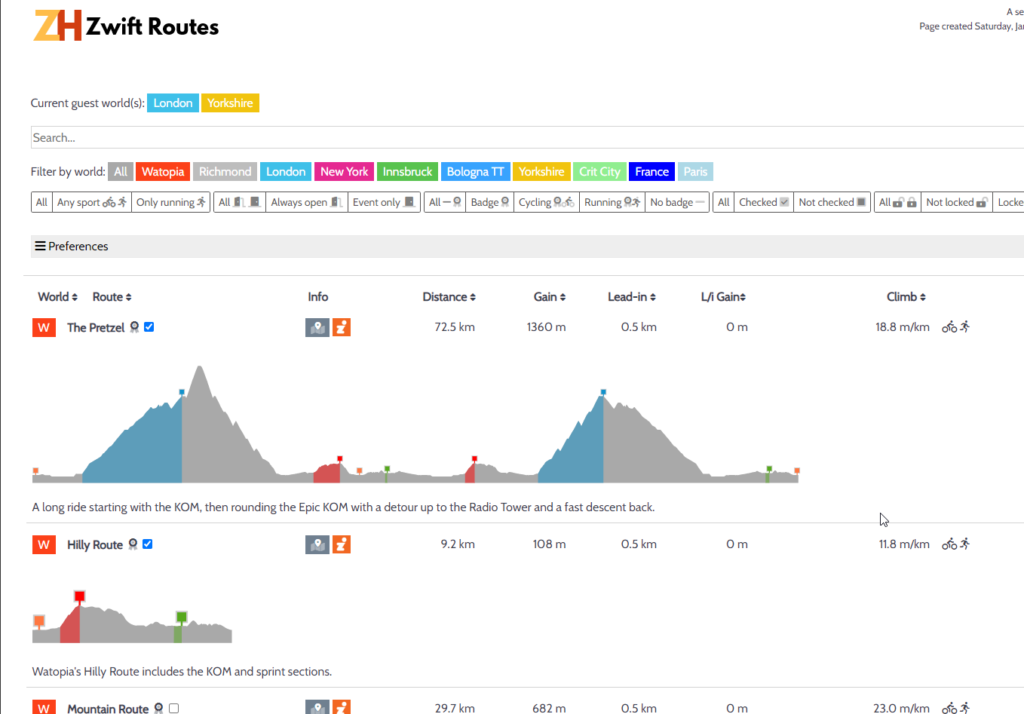
Task: Click the orange route info icon beside Hilly Route
Action: (340, 544)
